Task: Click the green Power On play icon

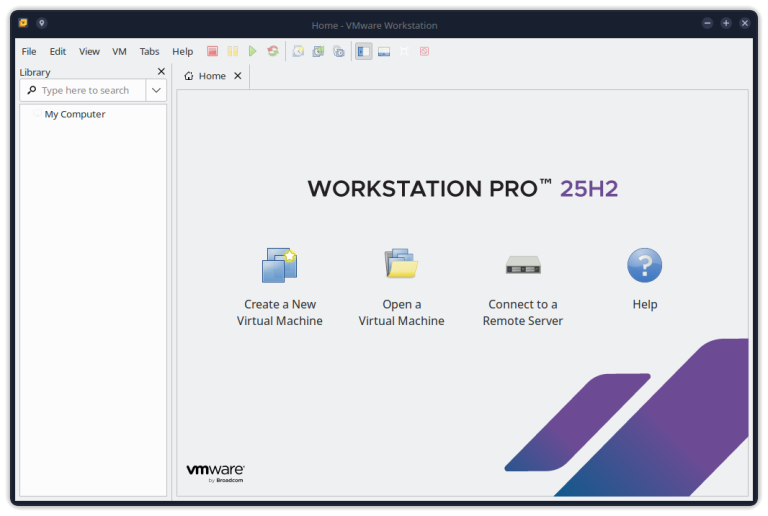Action: coord(253,51)
